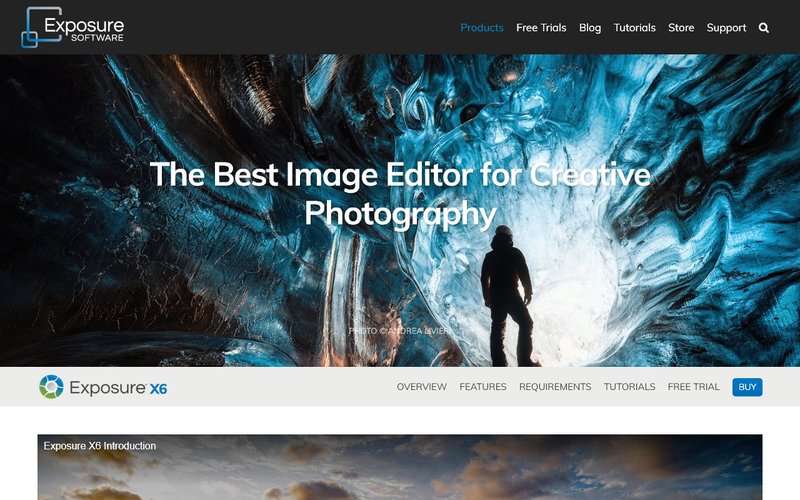Click the Exposure X6 Introduction video title
Screen dimensions: 800x500
click(x=100, y=446)
